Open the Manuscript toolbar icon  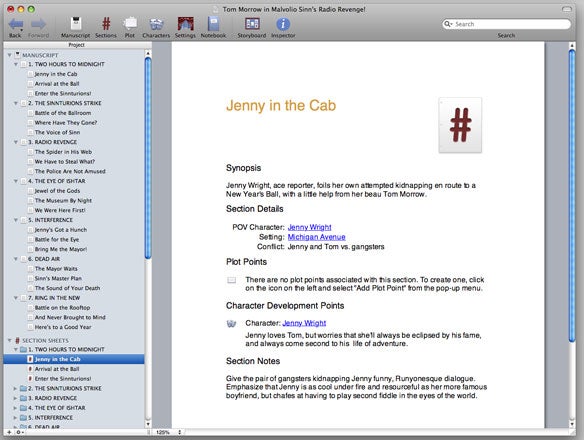pyautogui.click(x=76, y=24)
